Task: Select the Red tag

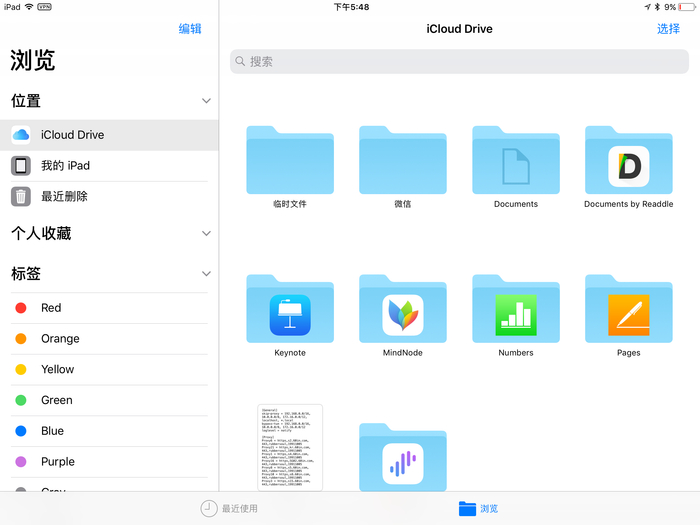Action: (x=51, y=308)
